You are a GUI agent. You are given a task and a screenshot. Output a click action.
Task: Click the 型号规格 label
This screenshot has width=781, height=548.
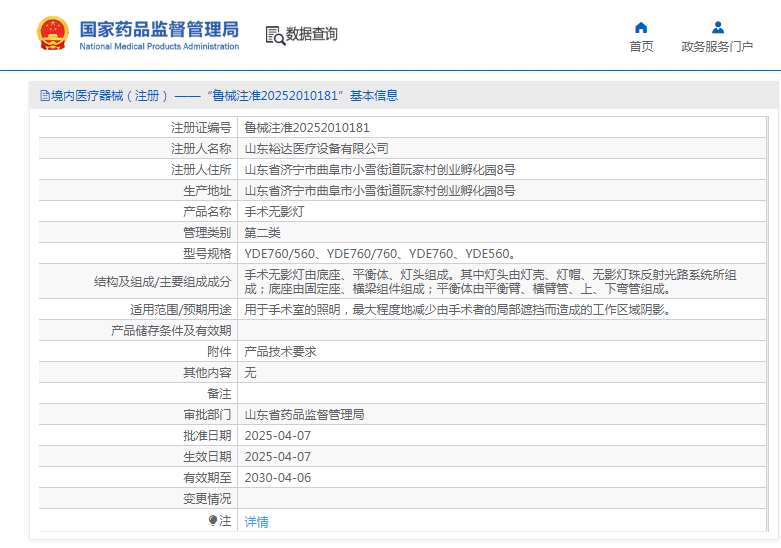pos(207,254)
